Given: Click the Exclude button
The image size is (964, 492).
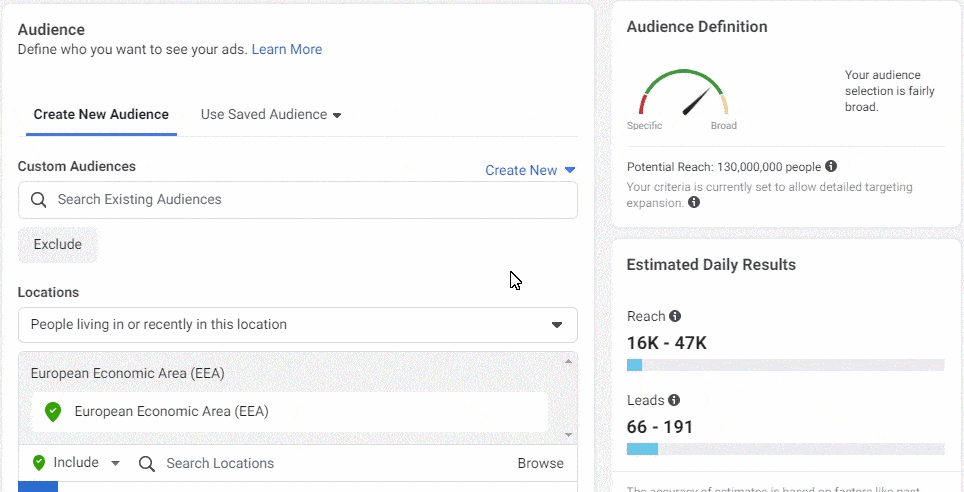Looking at the screenshot, I should (58, 245).
